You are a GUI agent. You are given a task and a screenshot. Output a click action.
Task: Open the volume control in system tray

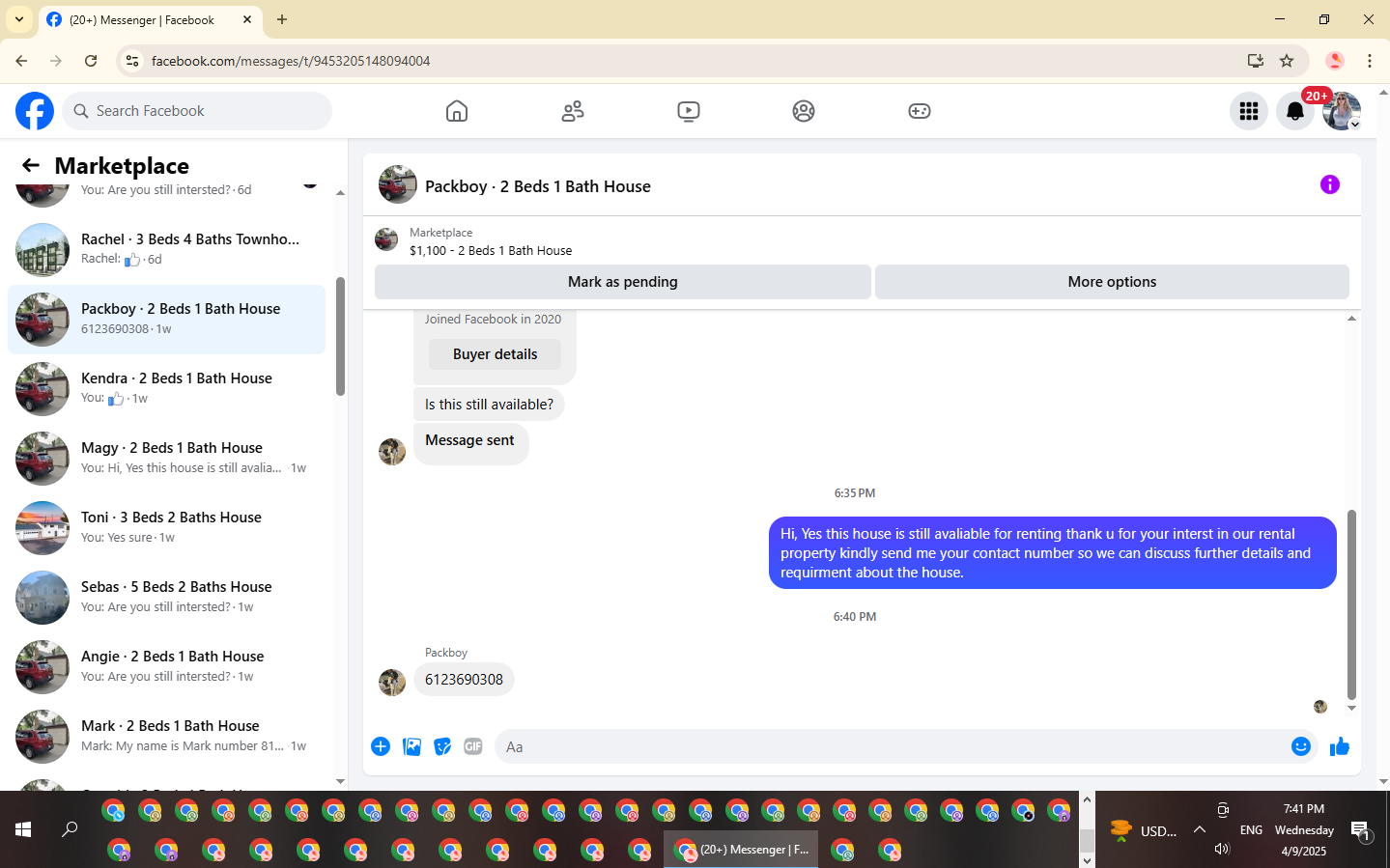[1222, 849]
